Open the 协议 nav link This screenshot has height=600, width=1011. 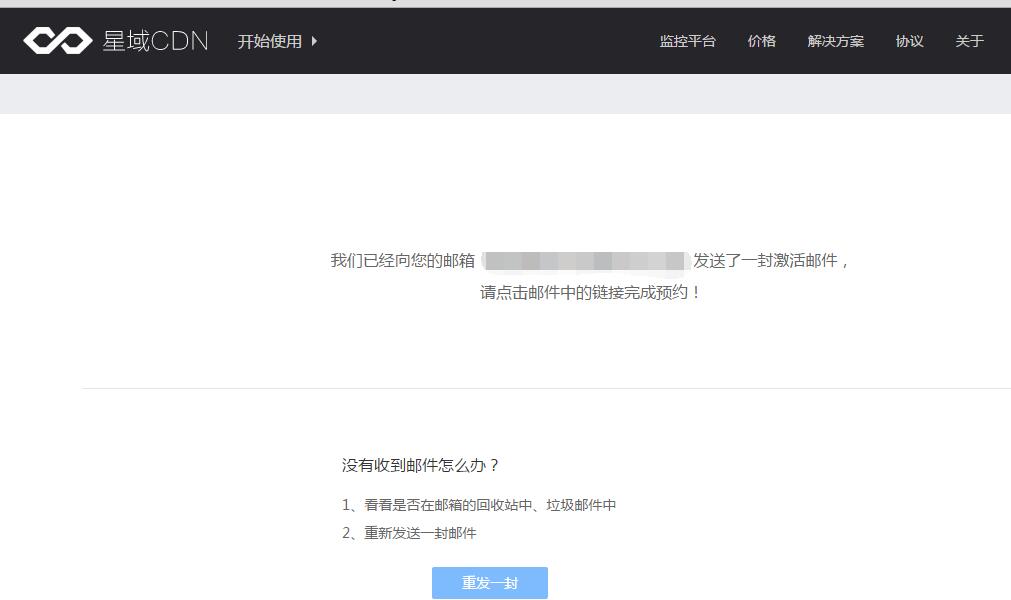pyautogui.click(x=909, y=41)
